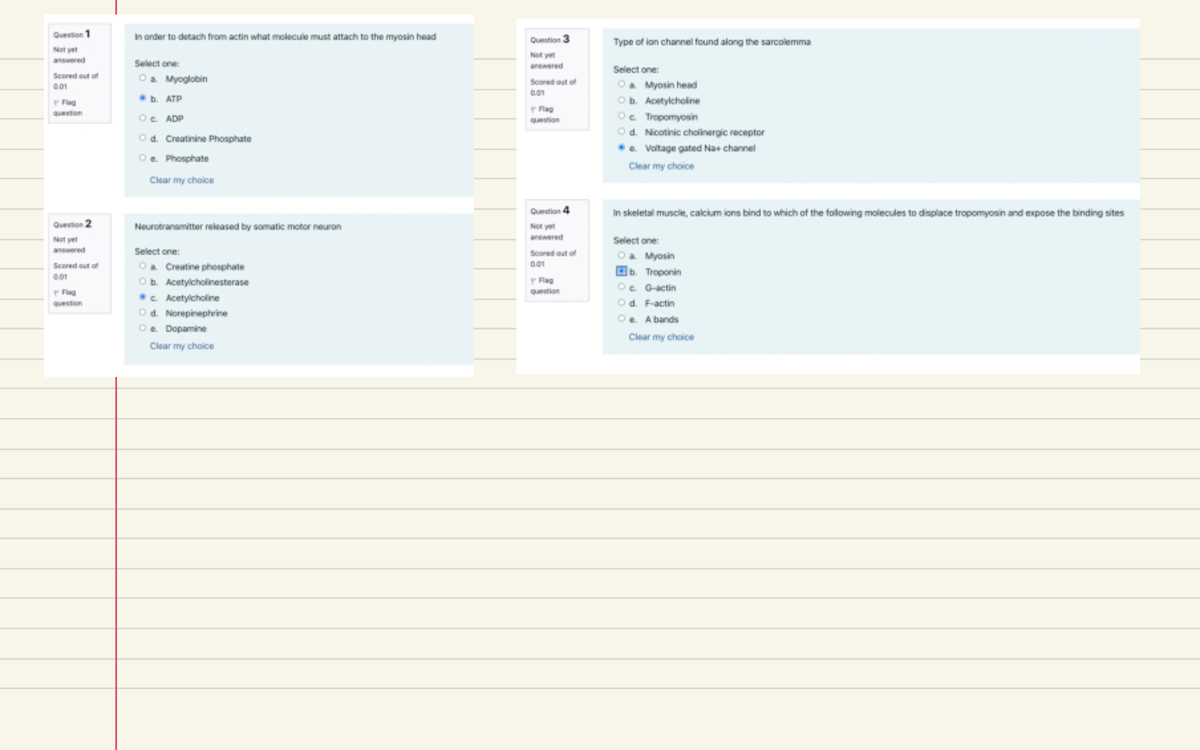Pick the ADP radio button
The image size is (1200, 750).
coord(143,119)
